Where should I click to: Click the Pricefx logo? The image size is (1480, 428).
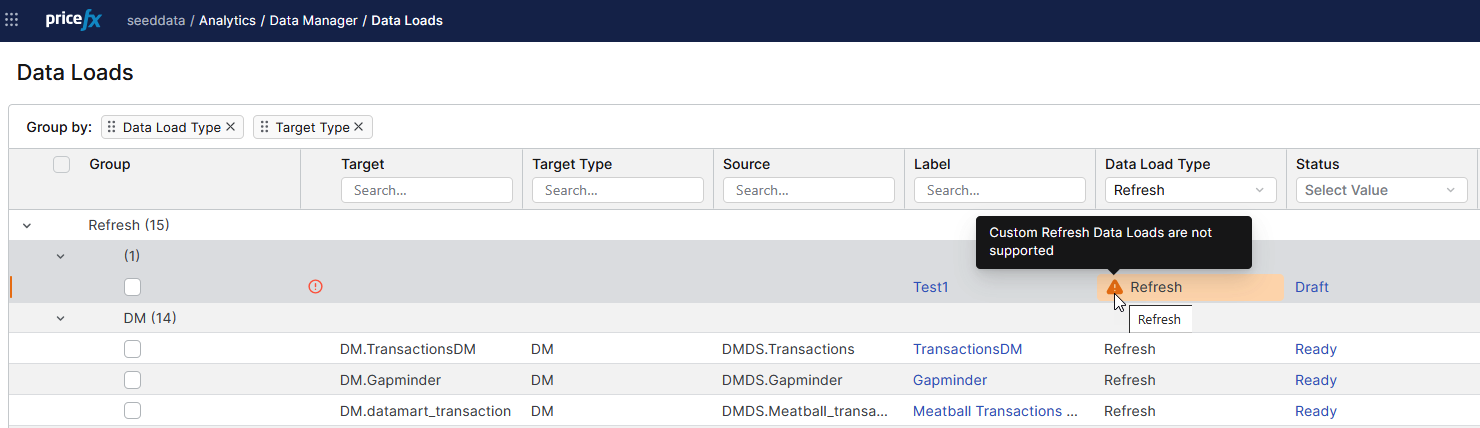click(73, 20)
